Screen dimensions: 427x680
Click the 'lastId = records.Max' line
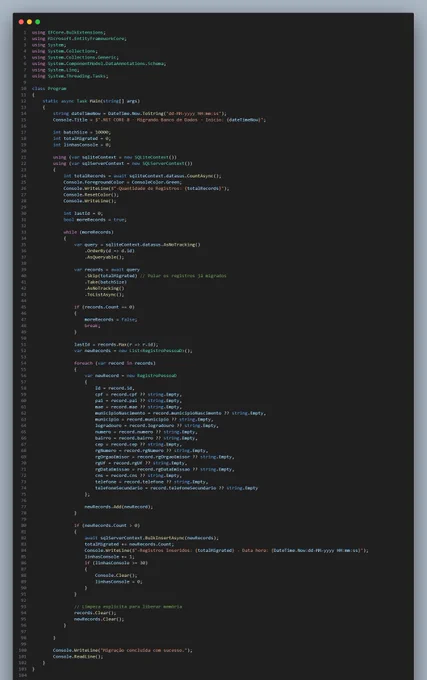(x=116, y=345)
